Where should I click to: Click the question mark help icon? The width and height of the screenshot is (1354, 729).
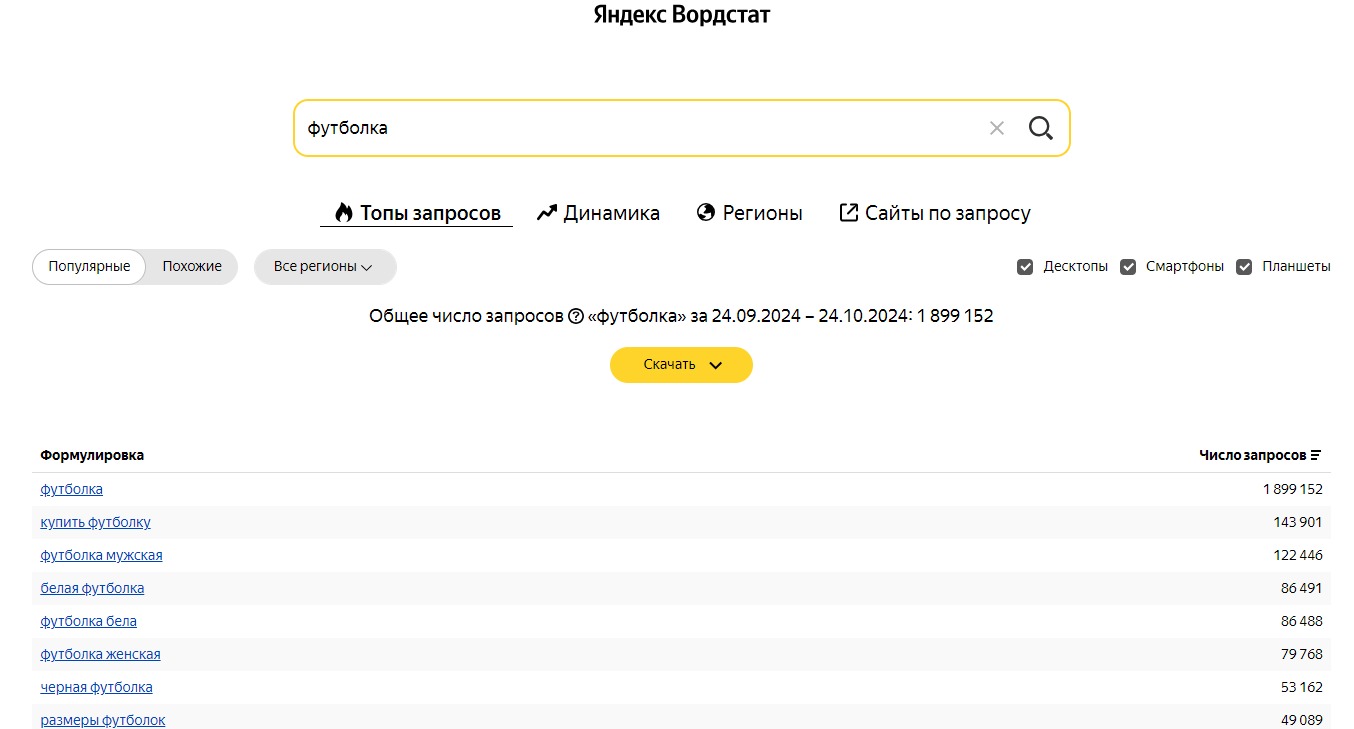tap(575, 316)
